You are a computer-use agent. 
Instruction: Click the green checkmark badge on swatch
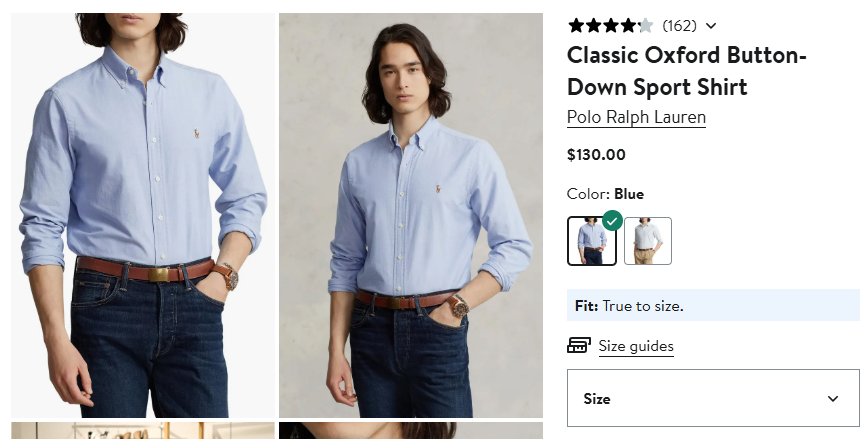[612, 220]
